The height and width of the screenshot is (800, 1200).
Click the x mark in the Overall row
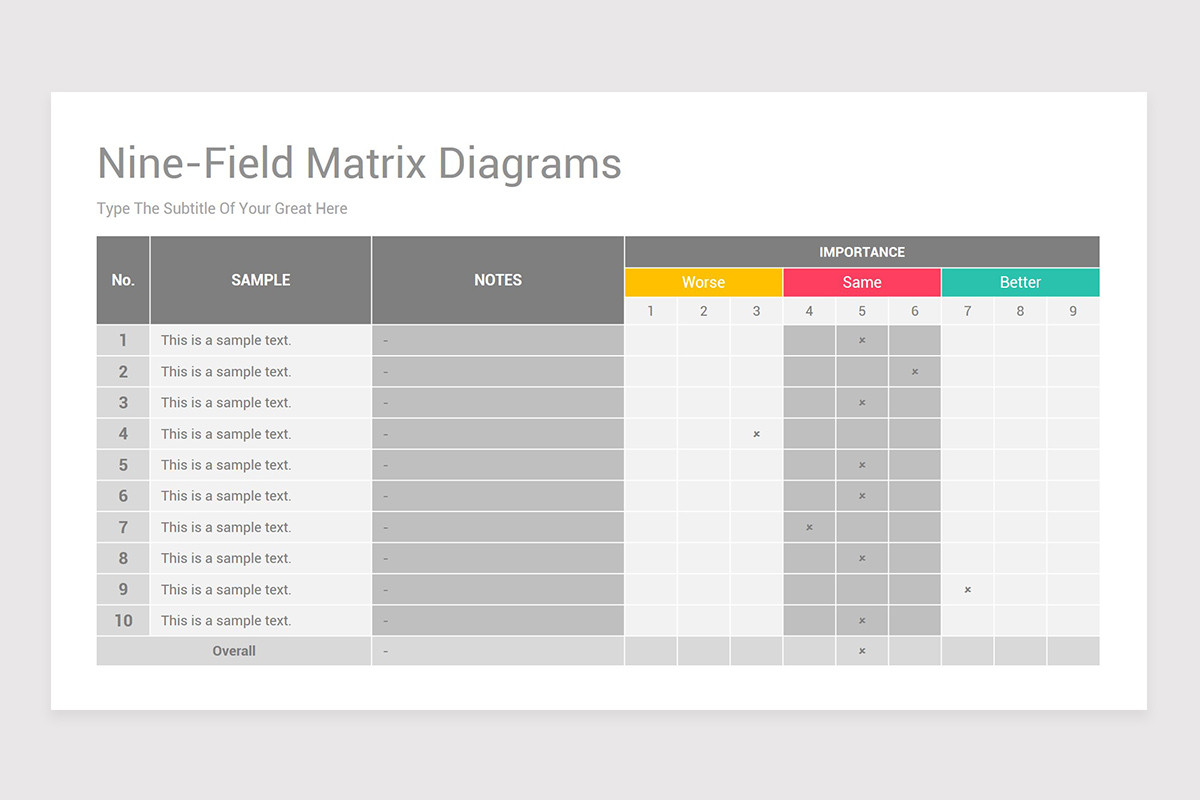point(862,651)
